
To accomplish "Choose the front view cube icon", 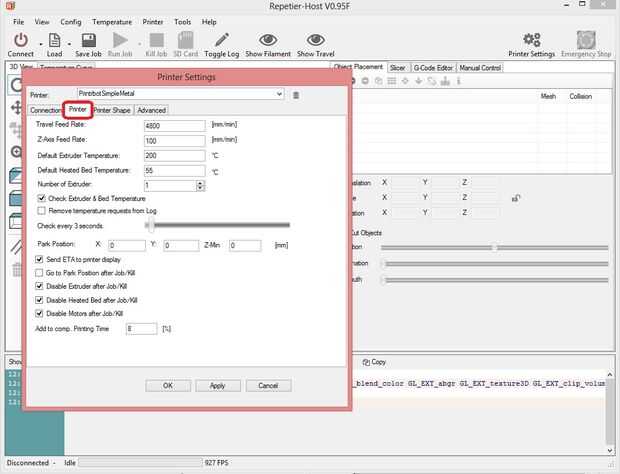I will pos(16,198).
